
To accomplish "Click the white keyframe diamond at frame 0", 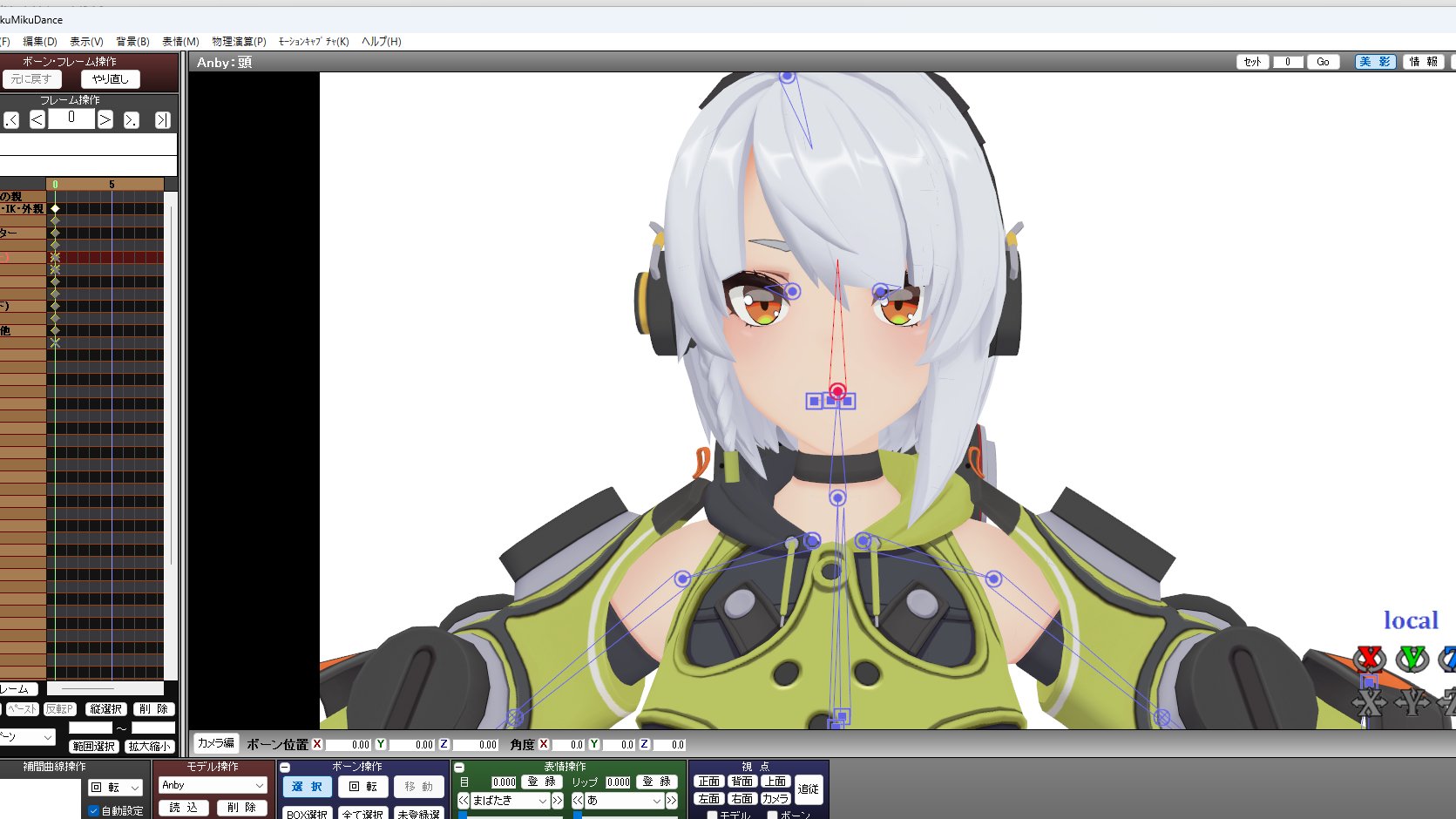I will [55, 209].
